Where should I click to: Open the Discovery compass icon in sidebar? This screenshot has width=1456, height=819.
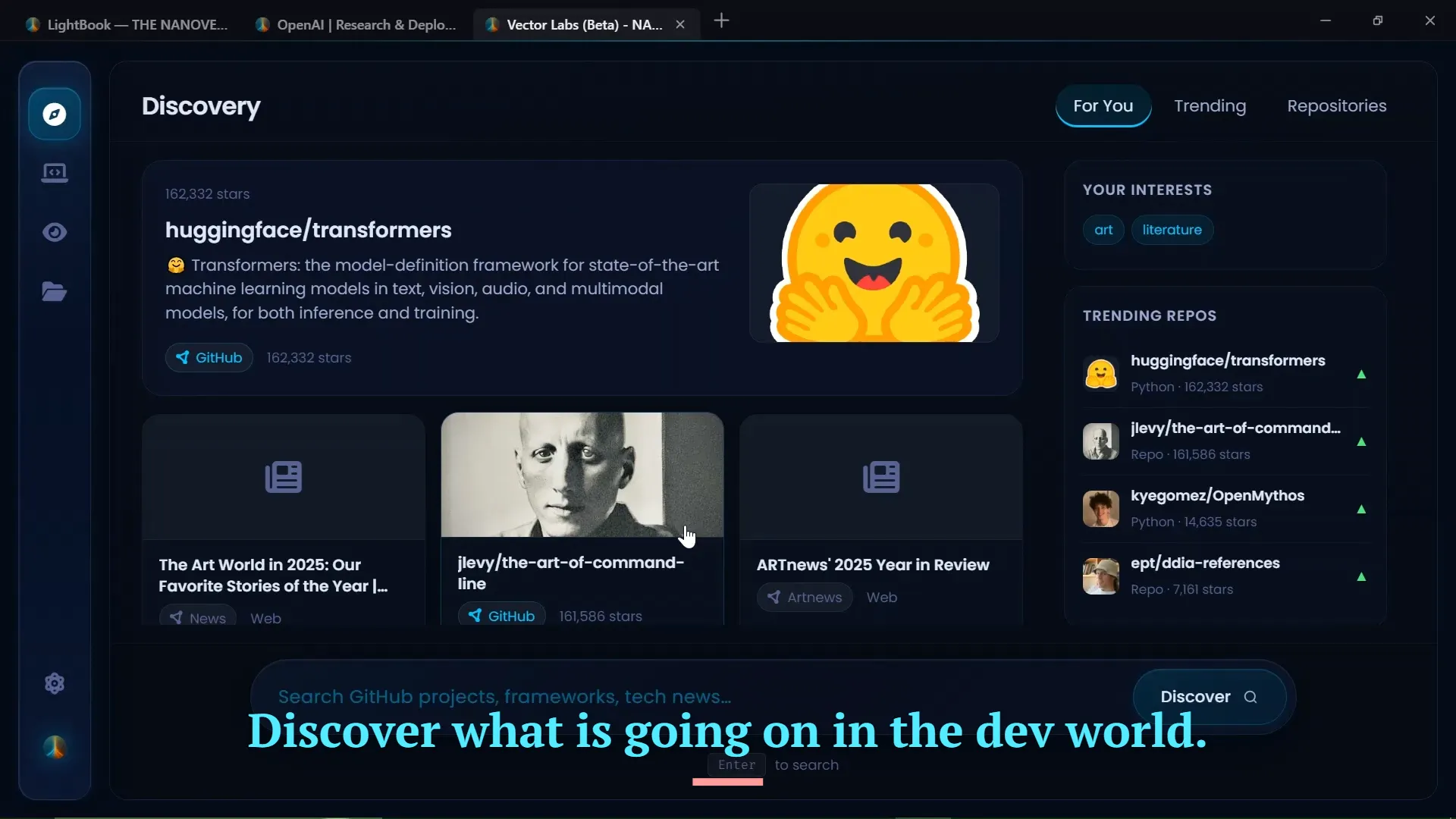pos(55,115)
